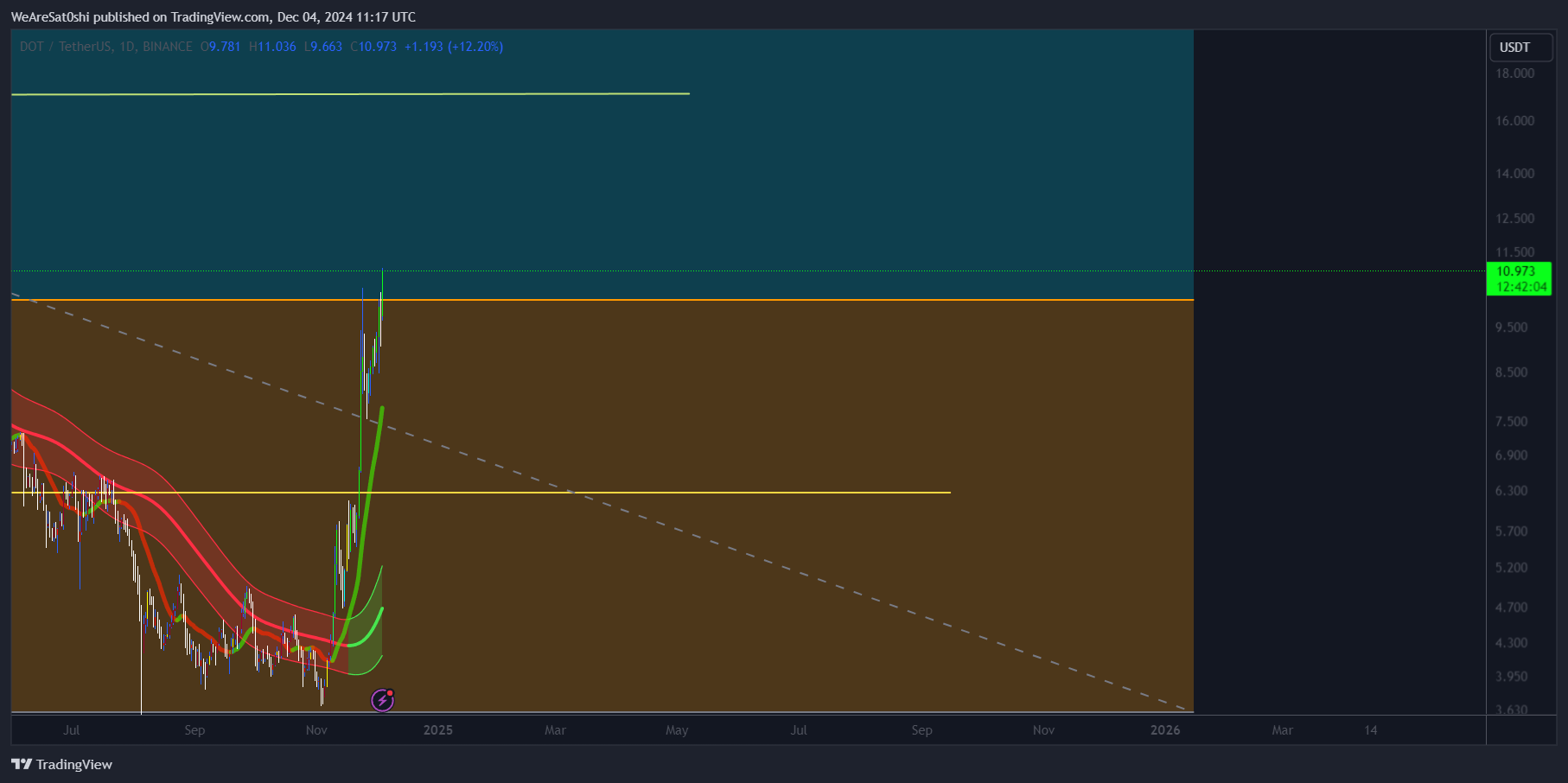Click the H11.036 high value
The width and height of the screenshot is (1568, 783).
272,47
